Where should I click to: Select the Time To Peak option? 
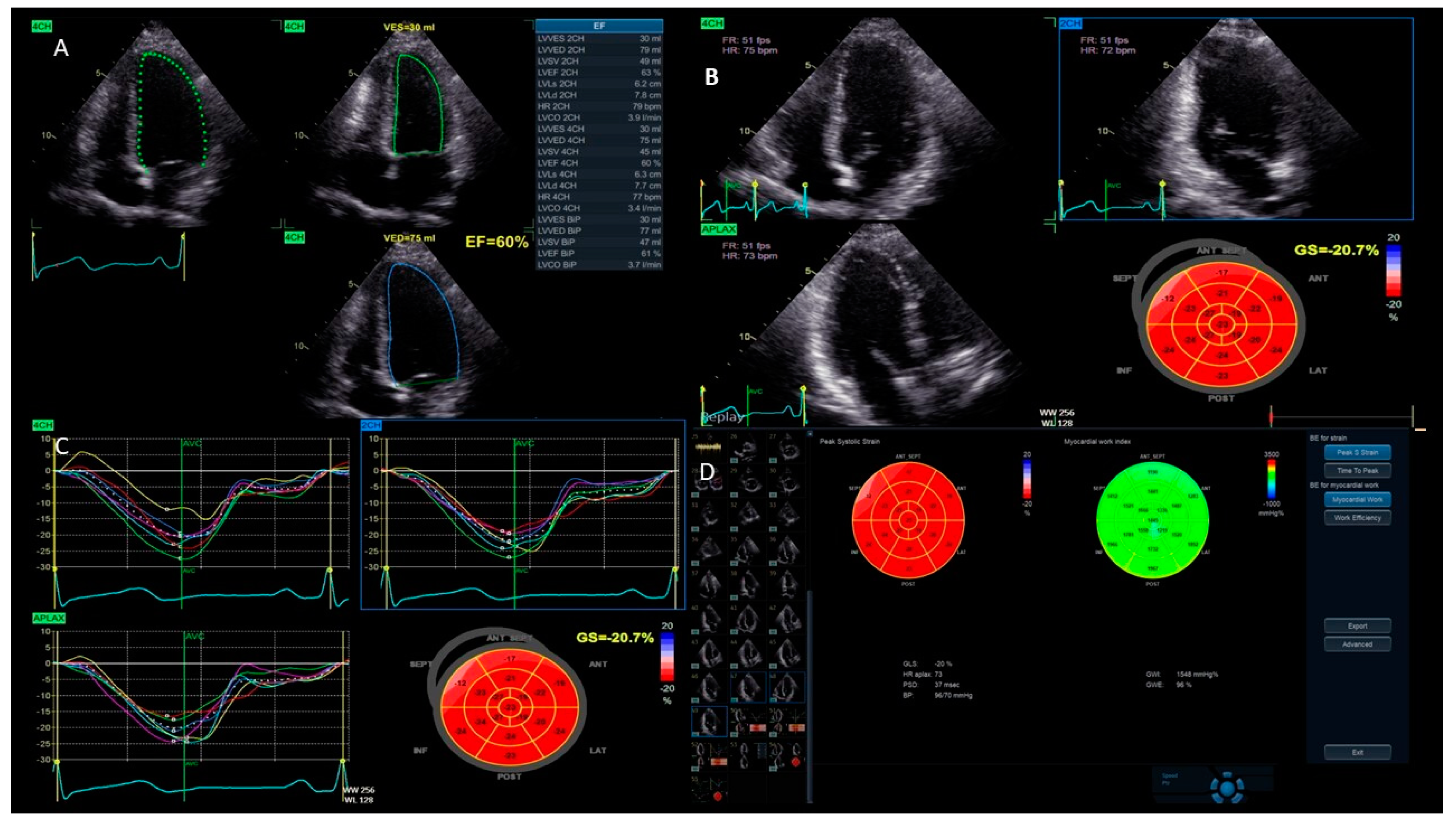coord(1357,471)
